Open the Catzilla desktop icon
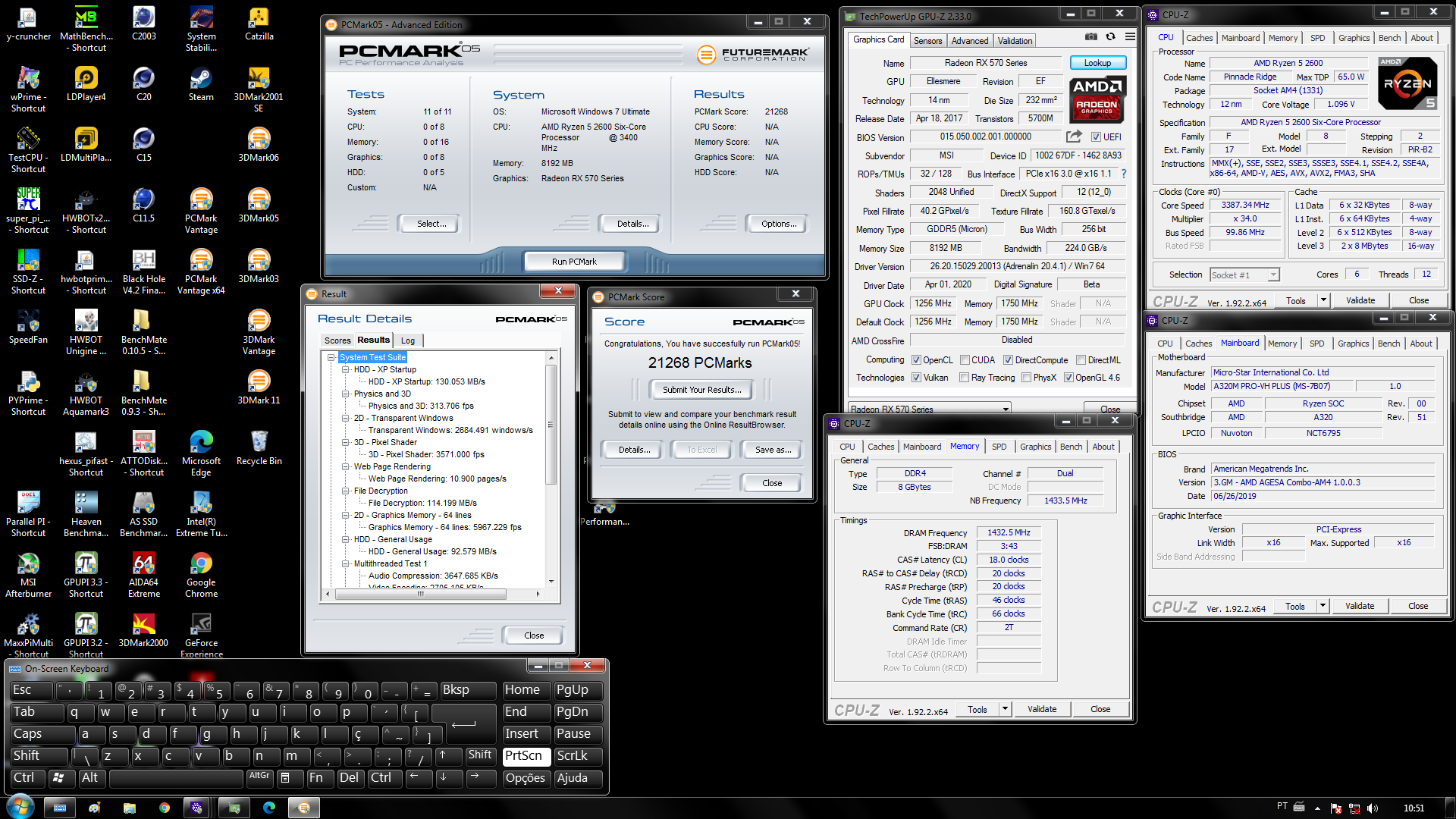1456x819 pixels. click(x=259, y=23)
